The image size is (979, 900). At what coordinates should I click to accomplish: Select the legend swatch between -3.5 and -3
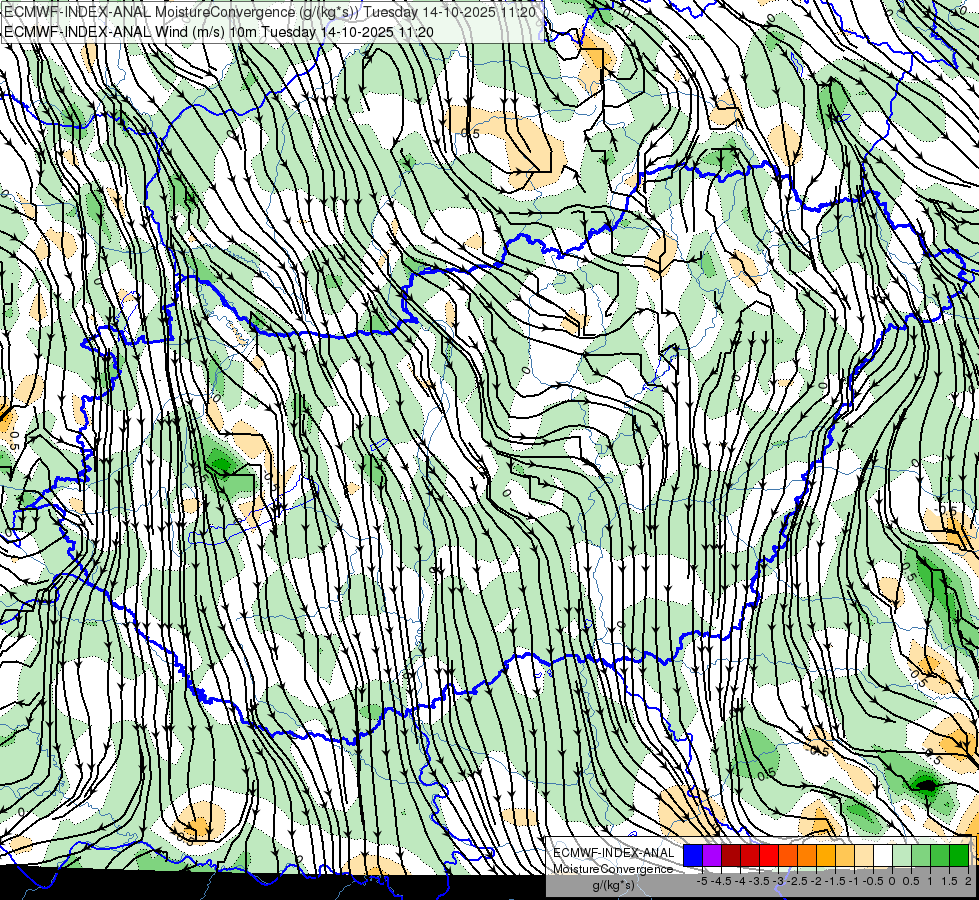point(769,855)
